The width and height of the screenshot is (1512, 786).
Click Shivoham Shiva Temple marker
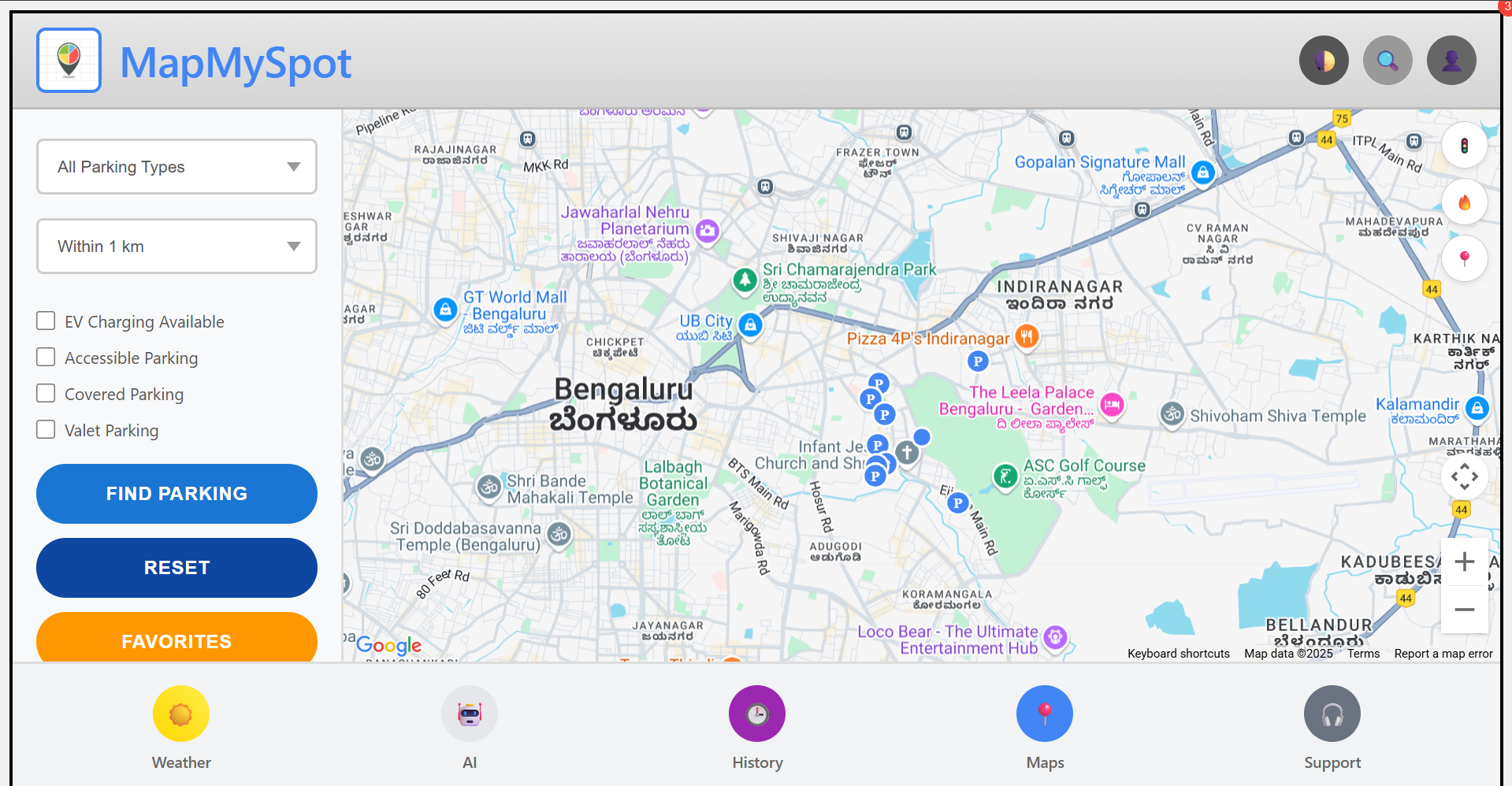pyautogui.click(x=1172, y=413)
